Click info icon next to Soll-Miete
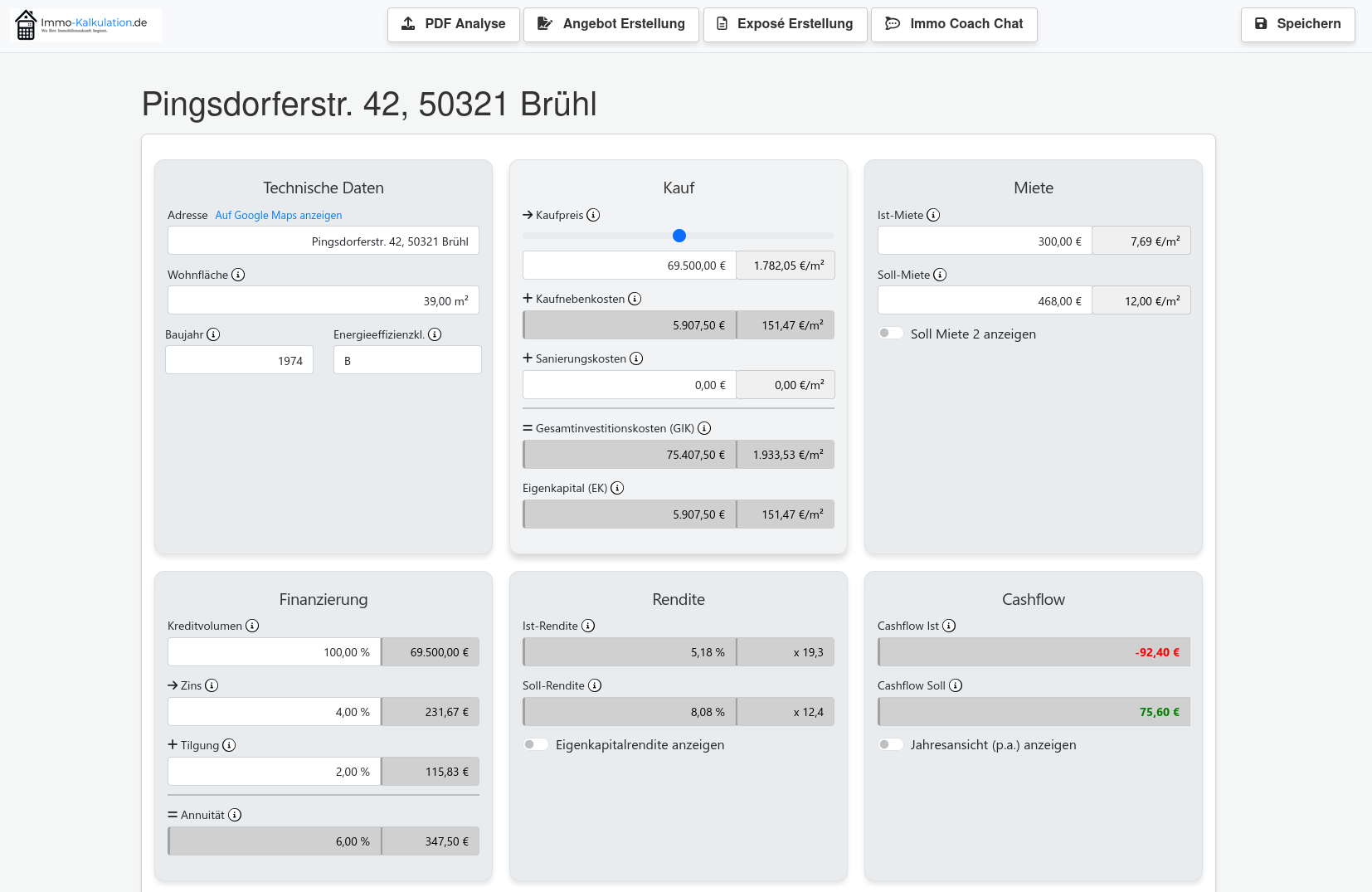This screenshot has height=892, width=1372. tap(940, 275)
